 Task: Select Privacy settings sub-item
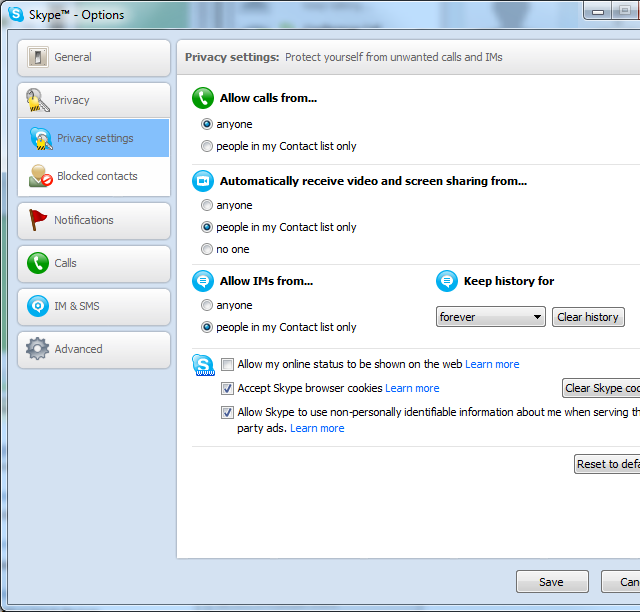pyautogui.click(x=94, y=138)
